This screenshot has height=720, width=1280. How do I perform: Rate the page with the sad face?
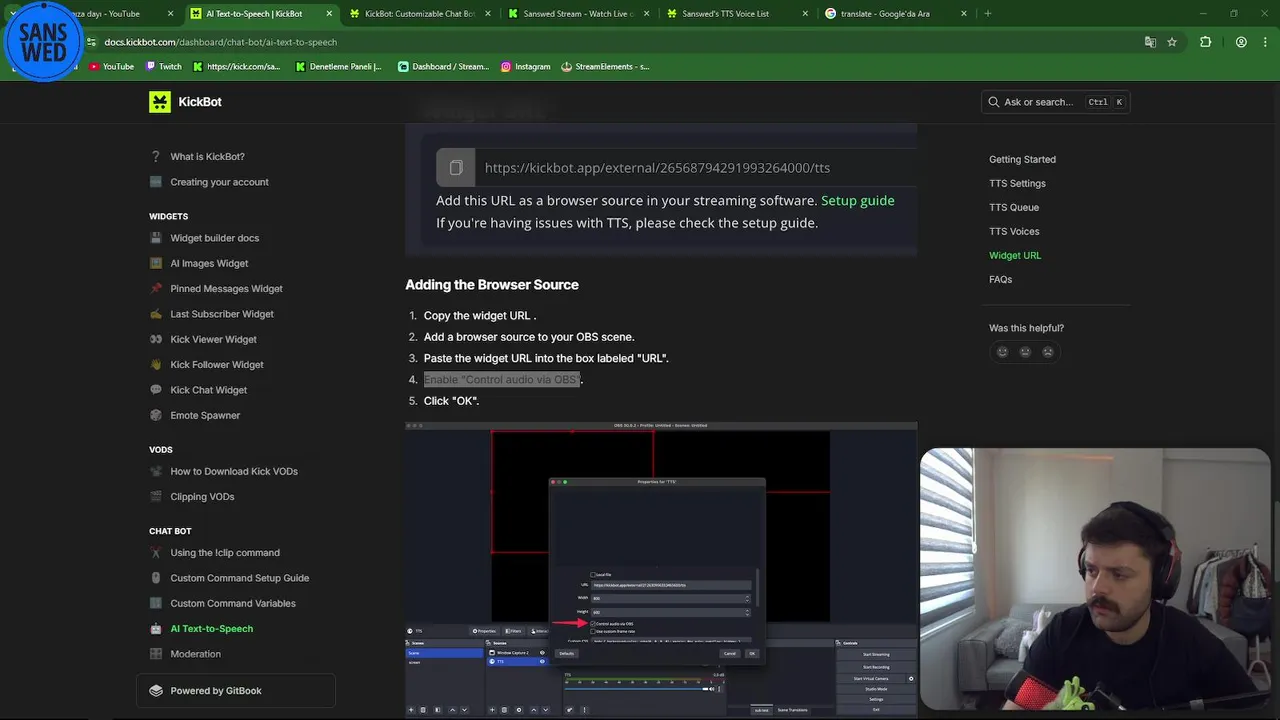1048,352
